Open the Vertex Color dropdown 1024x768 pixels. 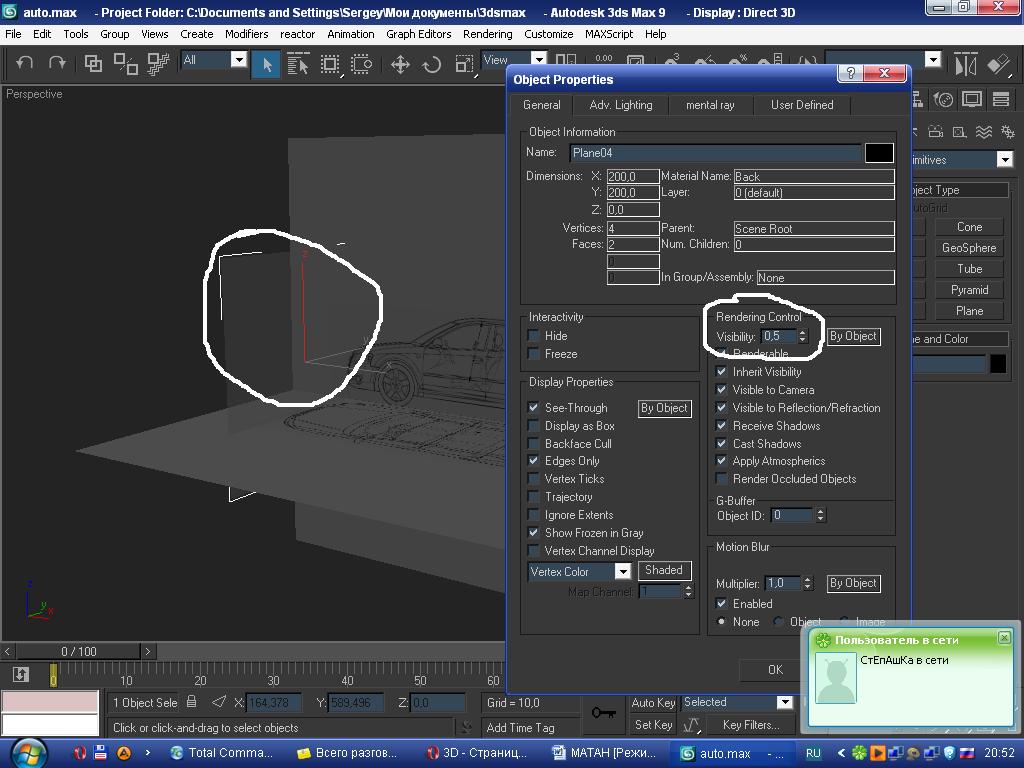point(622,572)
